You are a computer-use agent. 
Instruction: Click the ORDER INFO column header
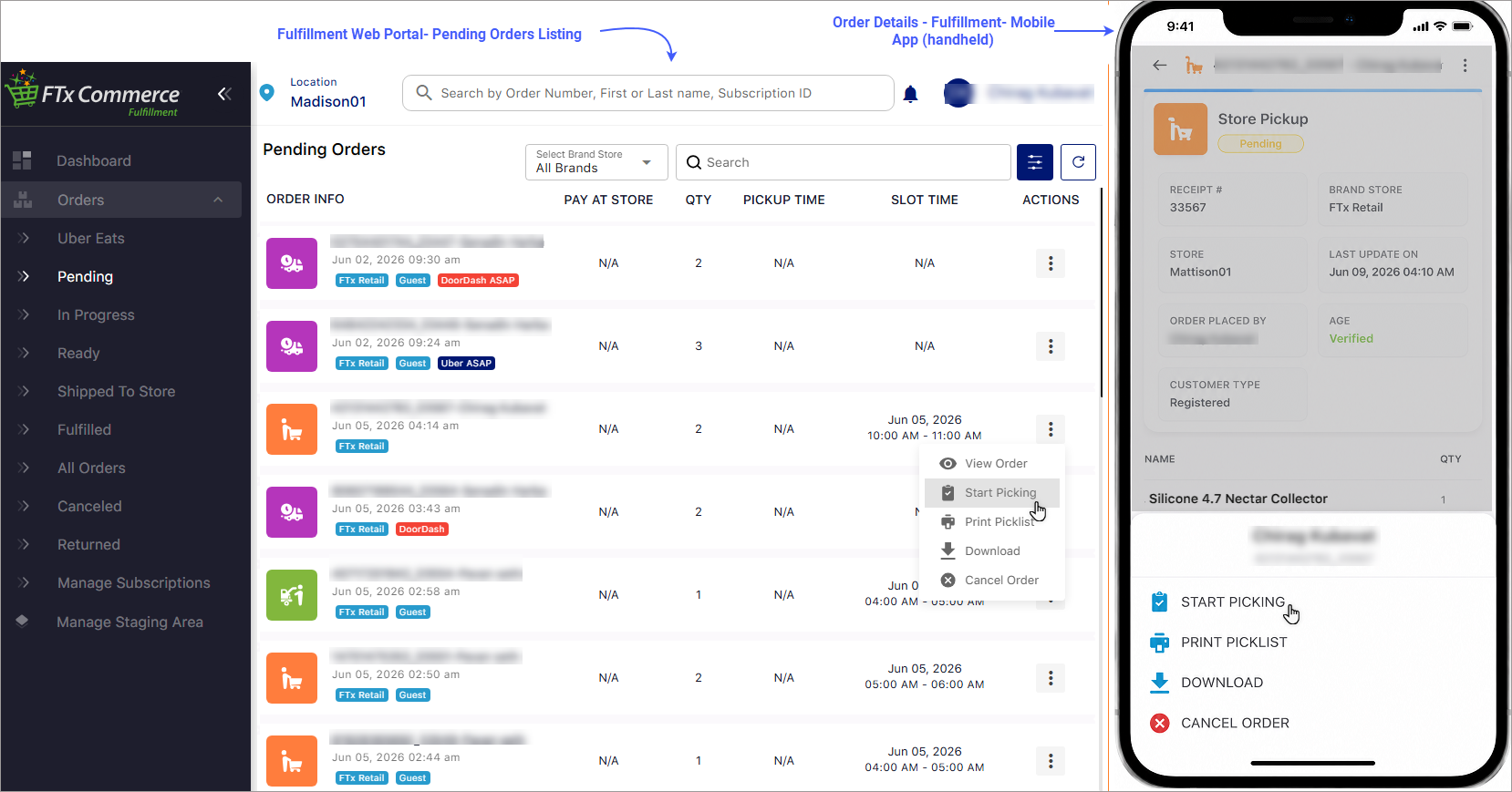point(306,200)
